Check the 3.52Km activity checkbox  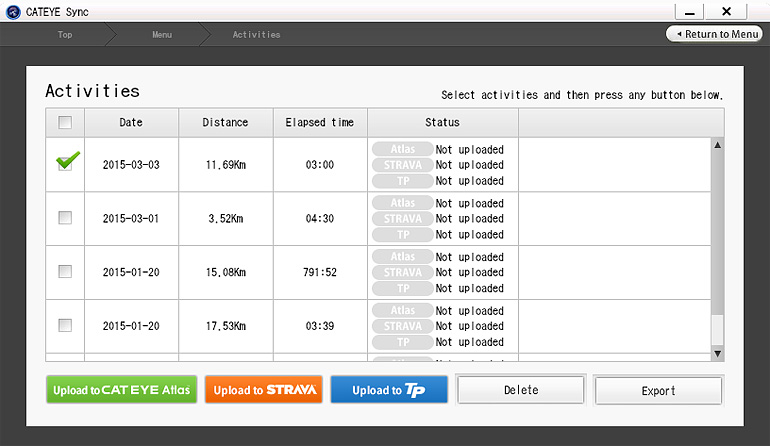pyautogui.click(x=65, y=218)
